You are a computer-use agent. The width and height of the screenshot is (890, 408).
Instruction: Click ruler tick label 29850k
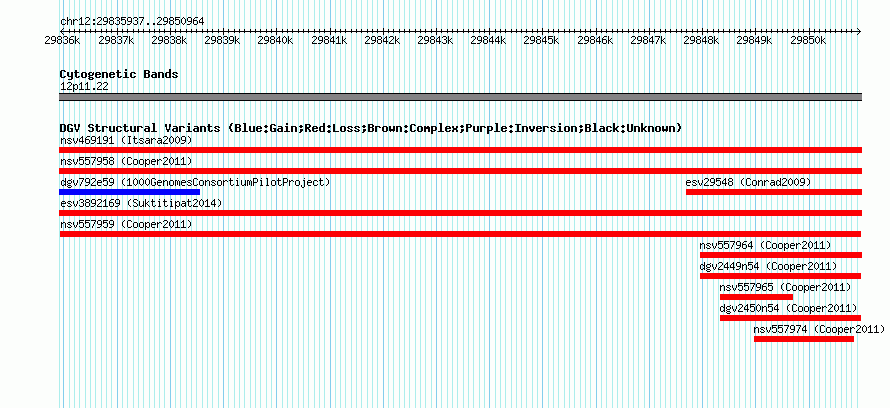[808, 40]
